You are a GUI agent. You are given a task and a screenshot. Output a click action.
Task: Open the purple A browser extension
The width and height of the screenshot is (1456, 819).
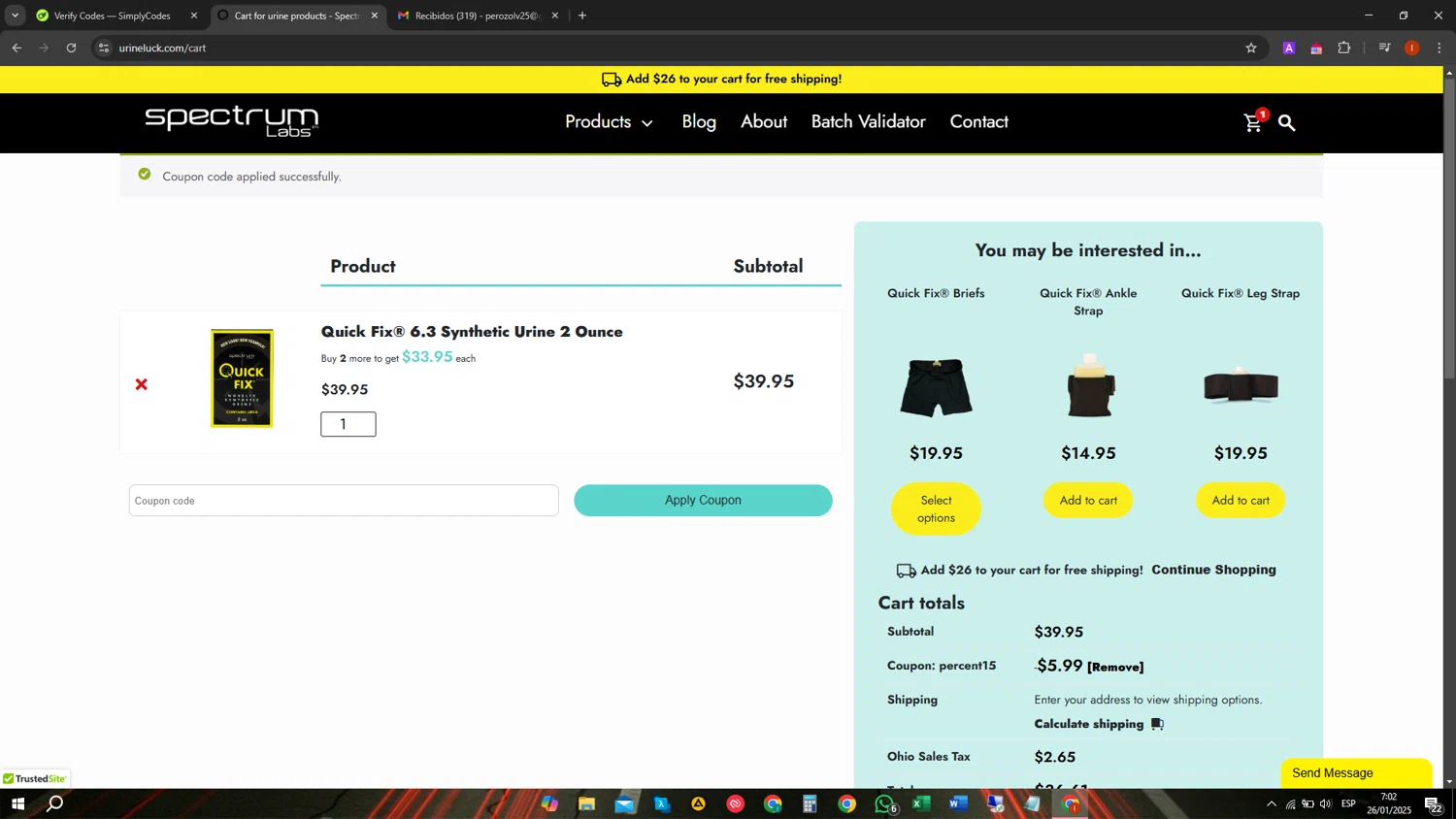pos(1289,48)
